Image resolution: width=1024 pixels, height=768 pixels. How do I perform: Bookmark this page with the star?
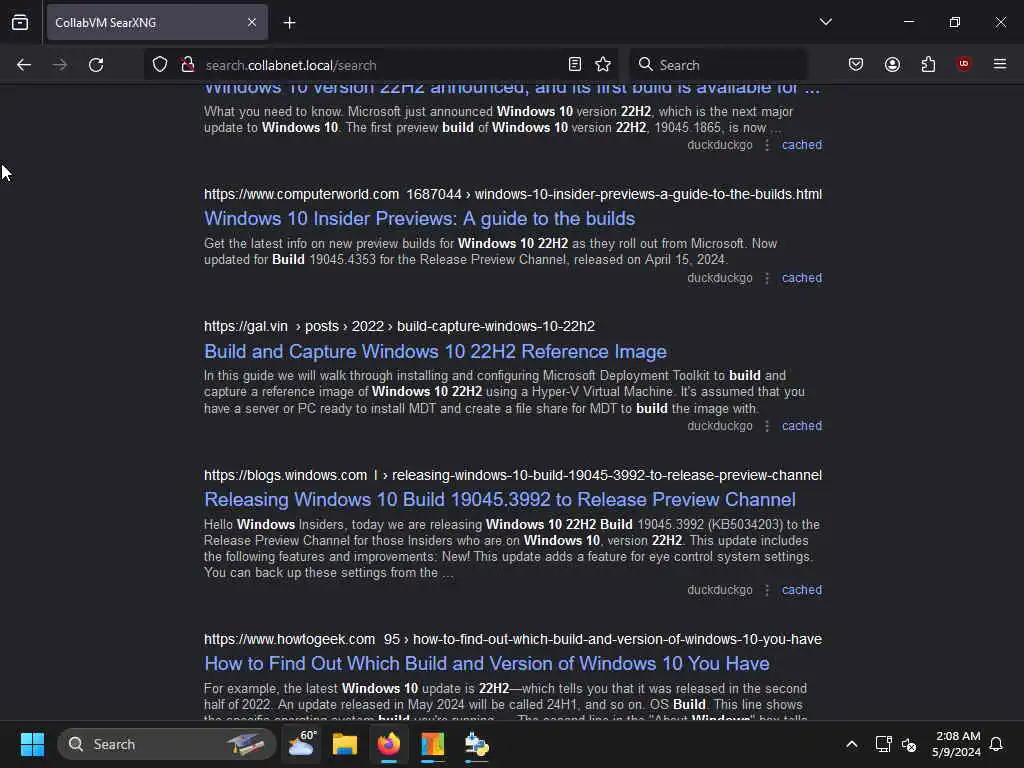pos(603,64)
